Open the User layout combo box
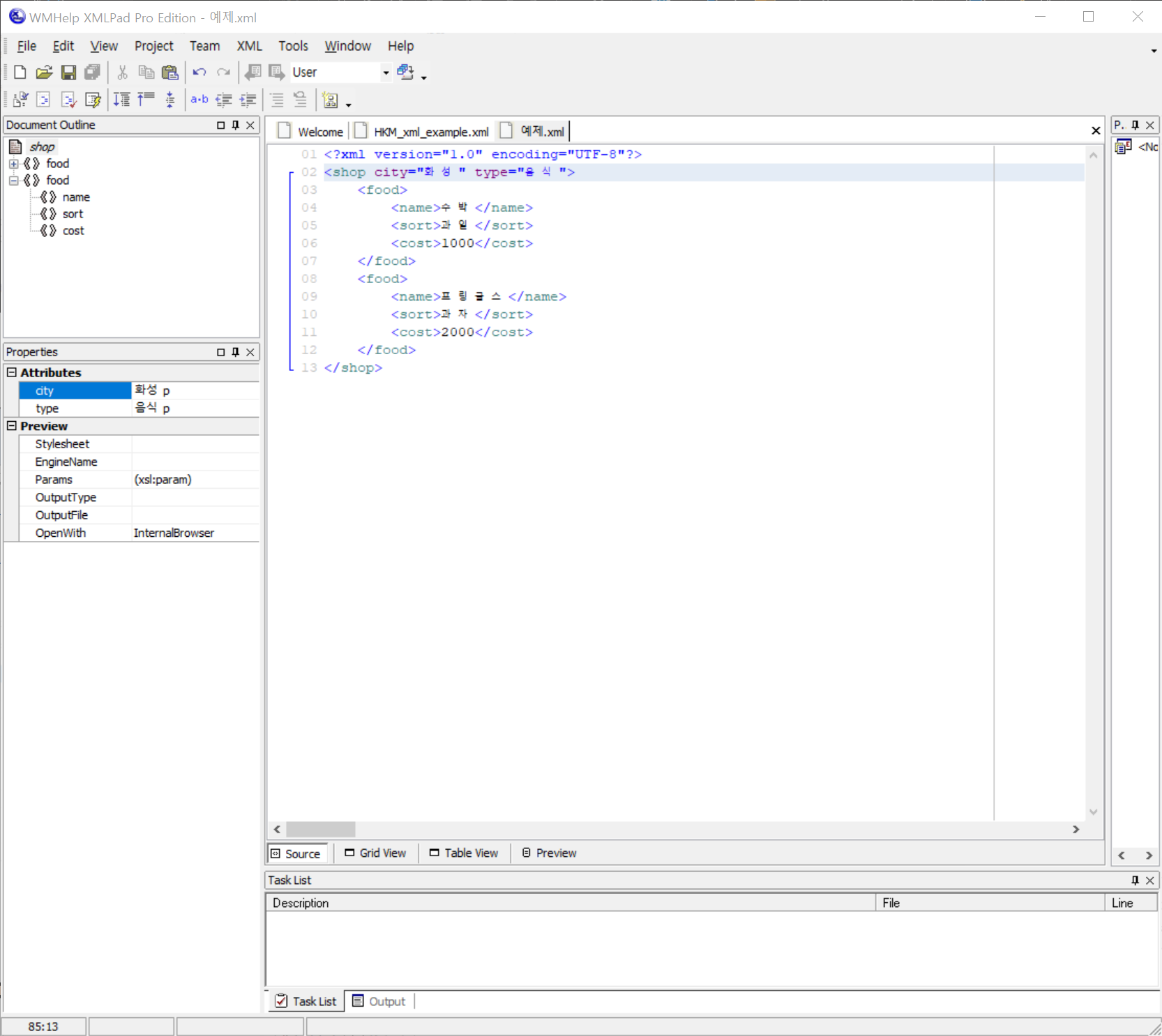 click(341, 73)
